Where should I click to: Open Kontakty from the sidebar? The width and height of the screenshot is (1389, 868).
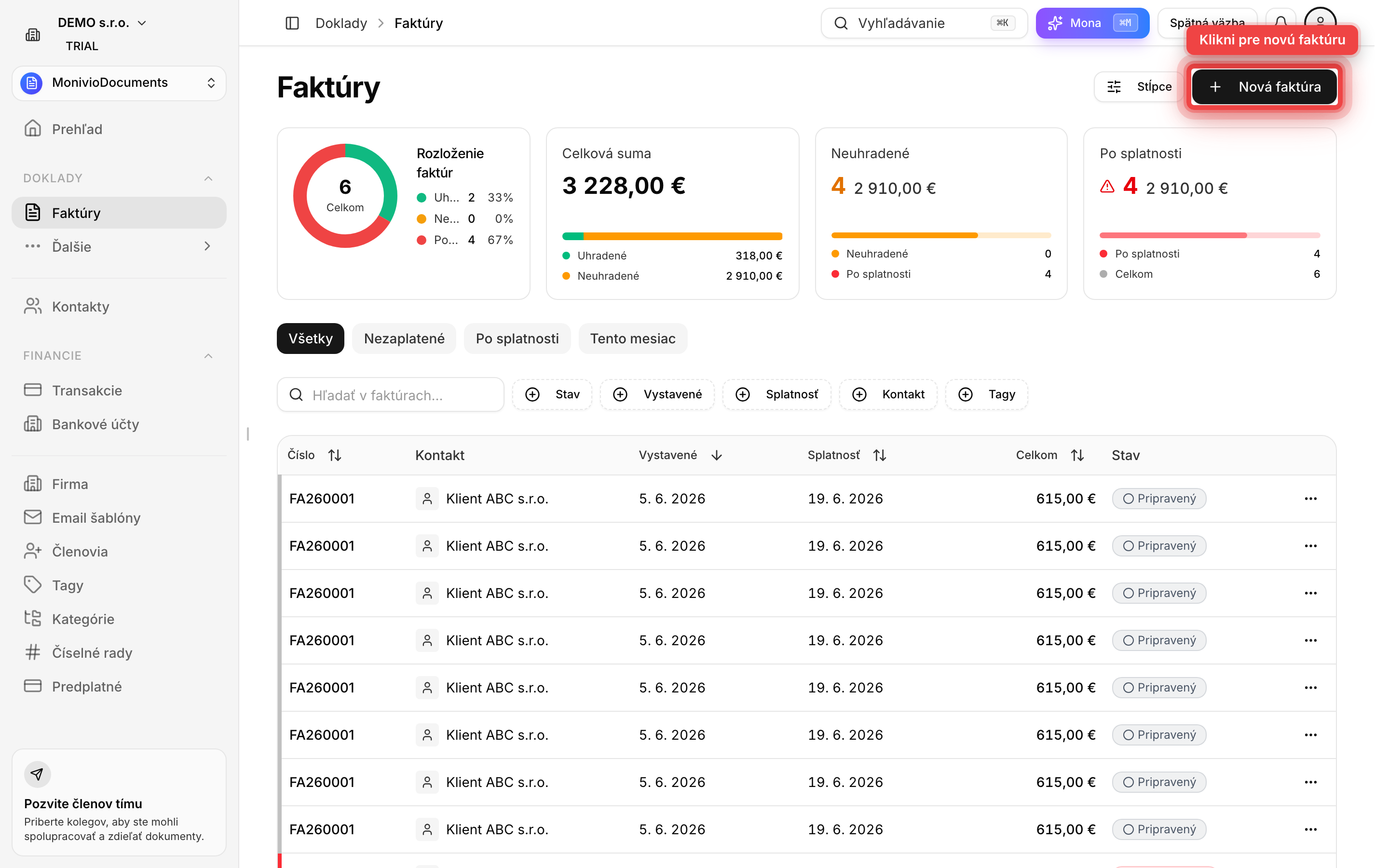(119, 306)
